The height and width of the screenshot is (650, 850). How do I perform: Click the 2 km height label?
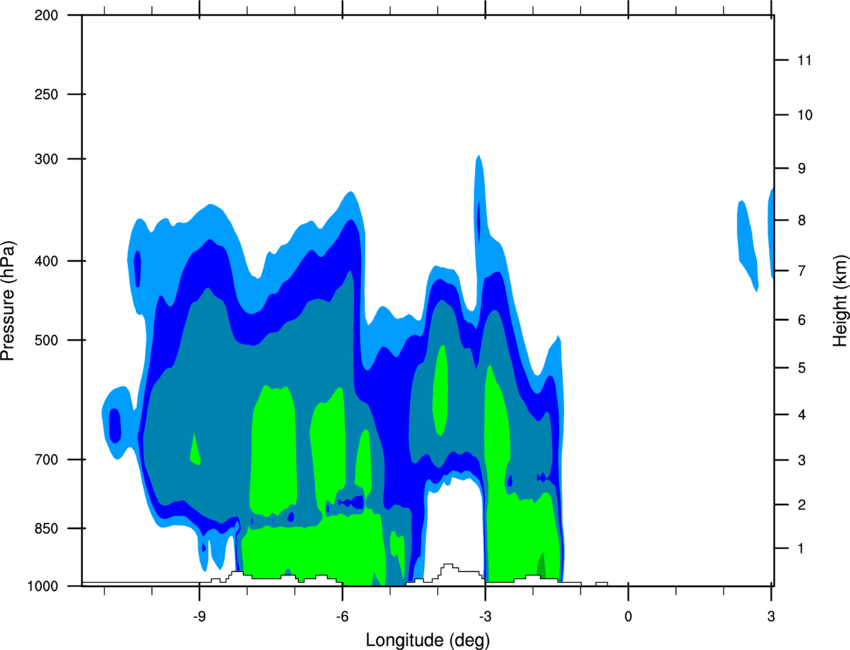tap(802, 505)
